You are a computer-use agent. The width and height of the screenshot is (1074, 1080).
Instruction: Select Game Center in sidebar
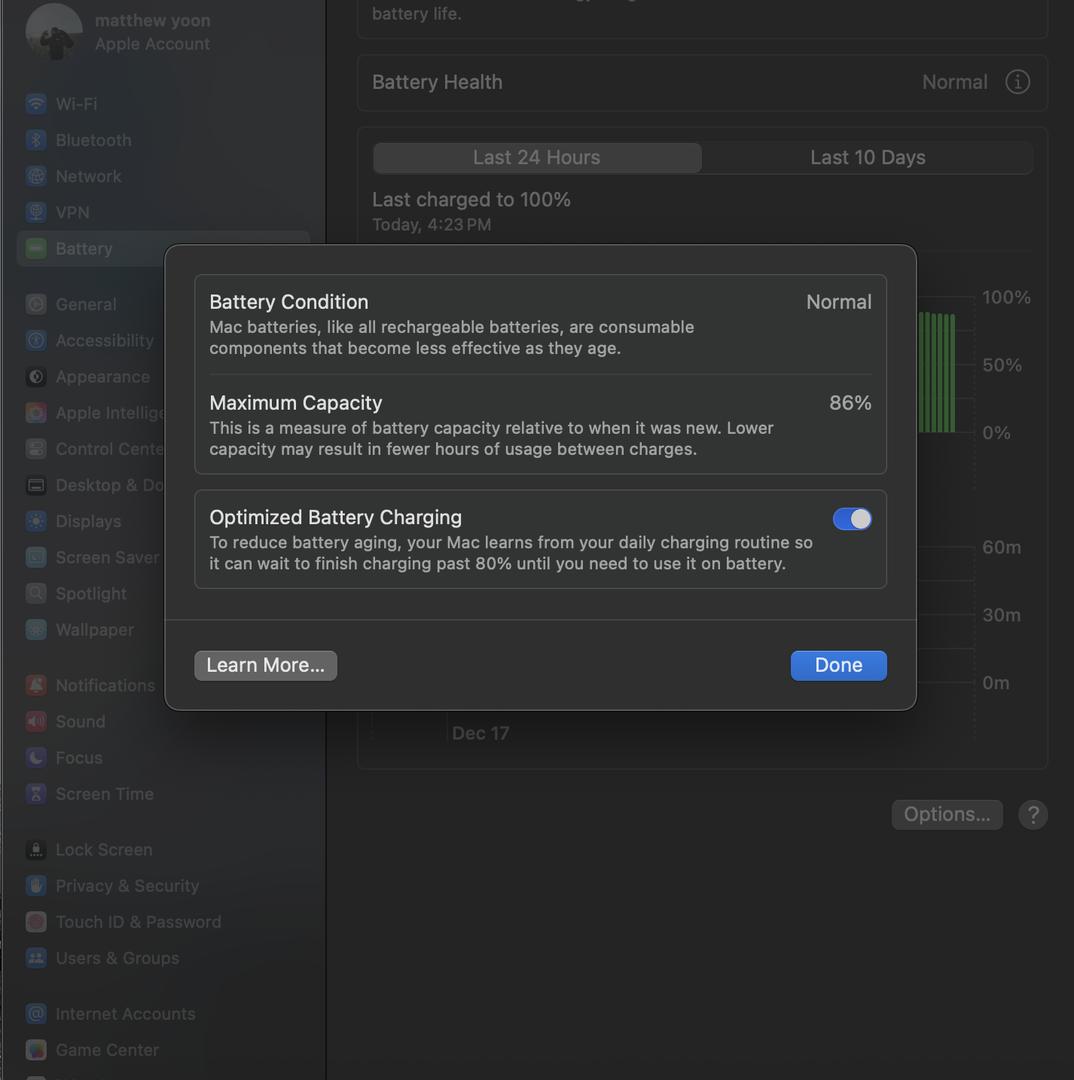(106, 1049)
